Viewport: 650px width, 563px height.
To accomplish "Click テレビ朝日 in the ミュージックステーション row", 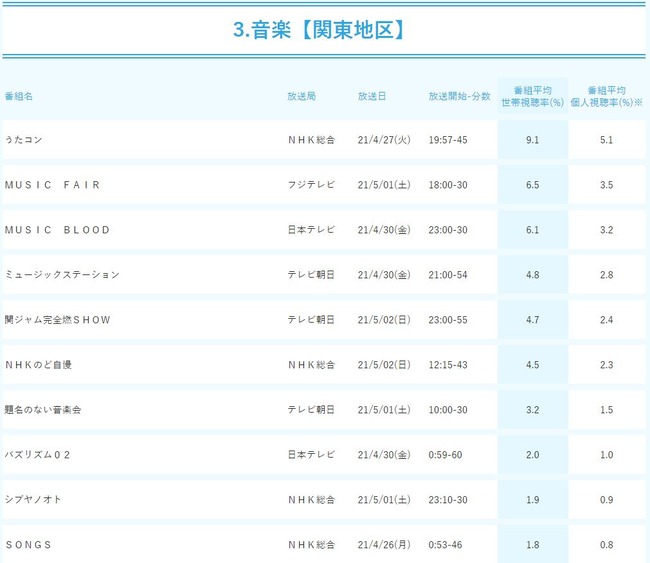I will click(311, 274).
